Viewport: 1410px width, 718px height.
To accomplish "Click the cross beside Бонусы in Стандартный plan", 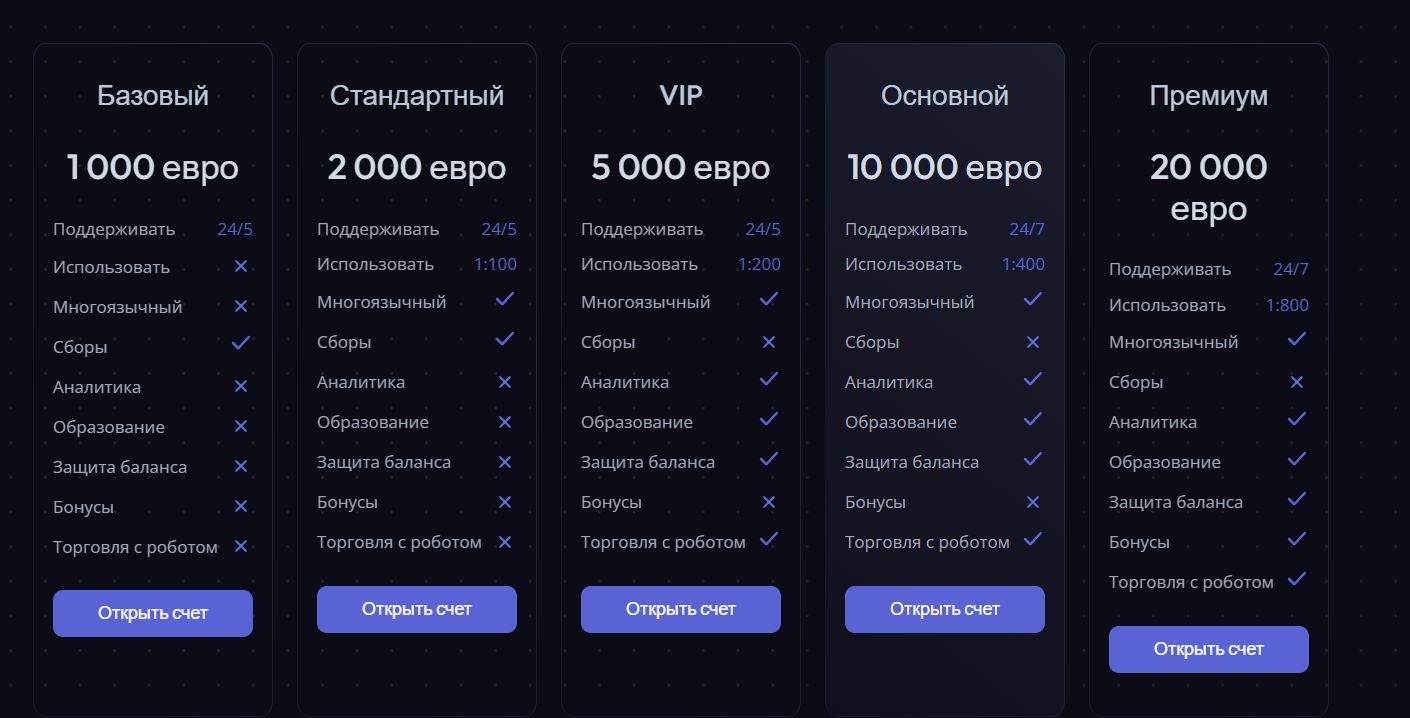I will point(505,502).
